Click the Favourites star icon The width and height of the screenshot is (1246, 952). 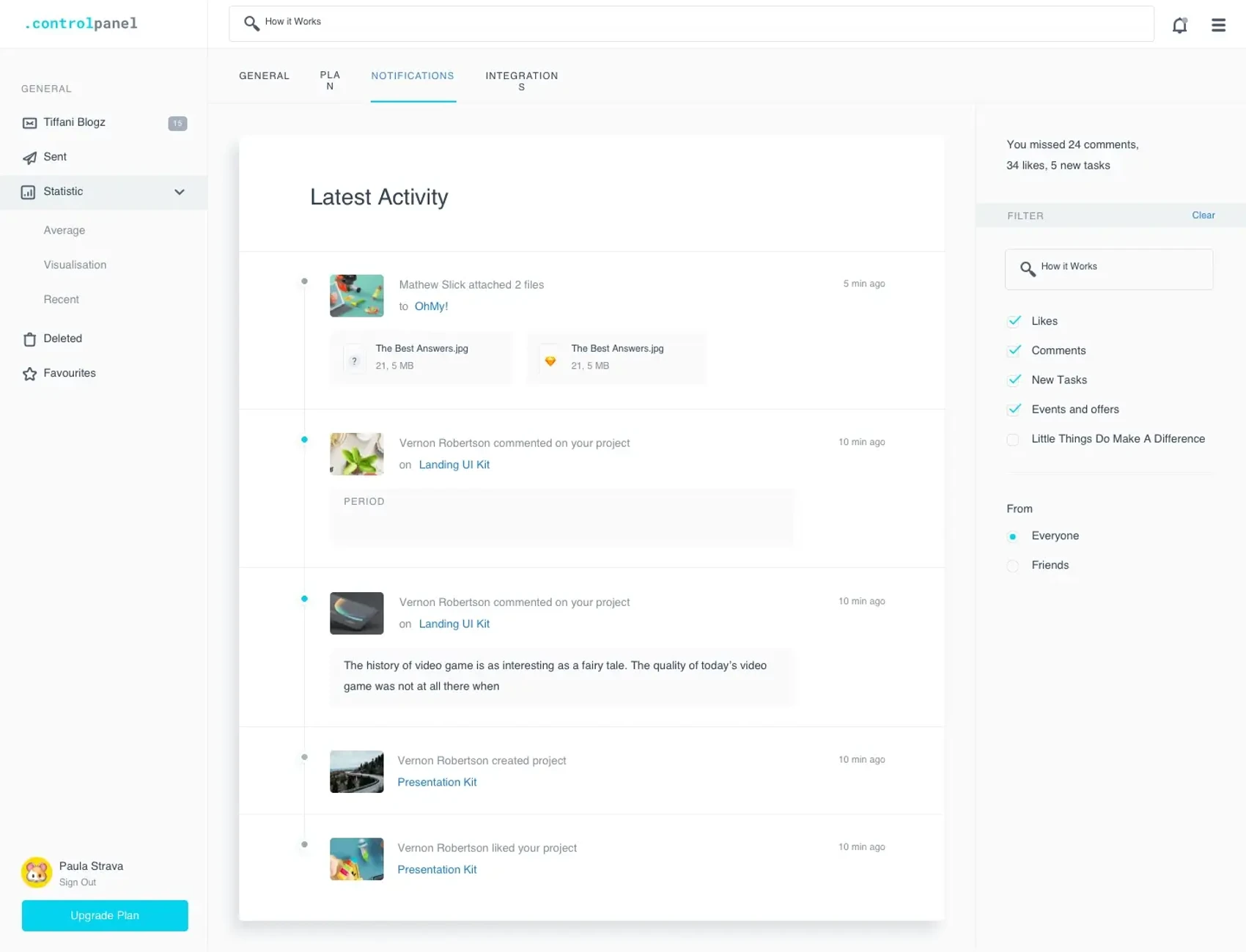tap(29, 374)
